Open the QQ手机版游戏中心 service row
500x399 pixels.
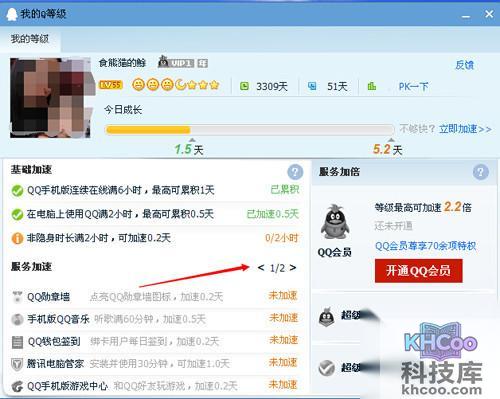tap(155, 386)
